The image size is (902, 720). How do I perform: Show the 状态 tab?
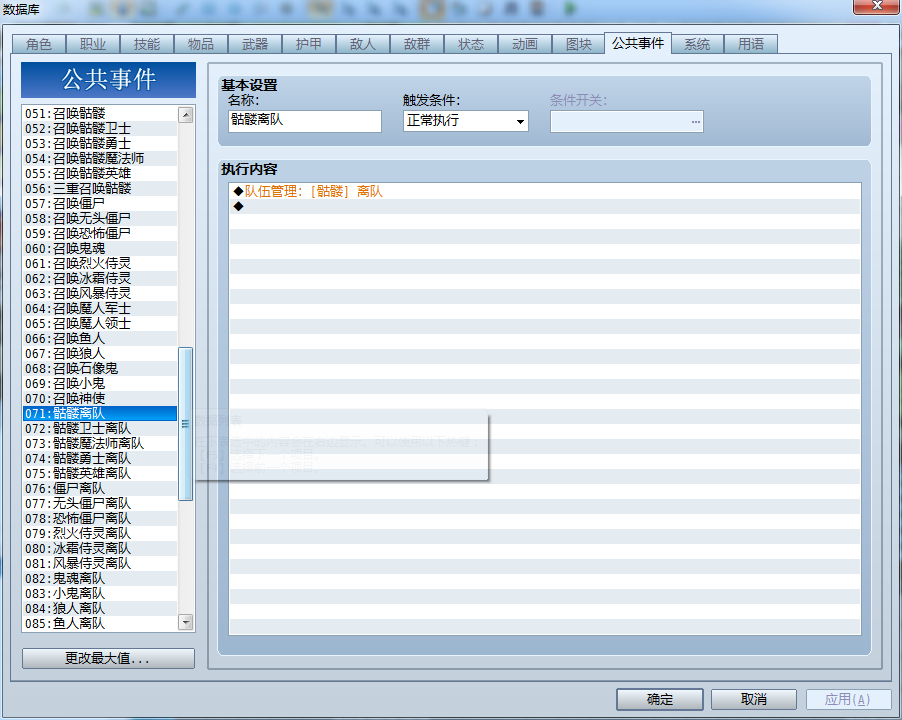[471, 44]
